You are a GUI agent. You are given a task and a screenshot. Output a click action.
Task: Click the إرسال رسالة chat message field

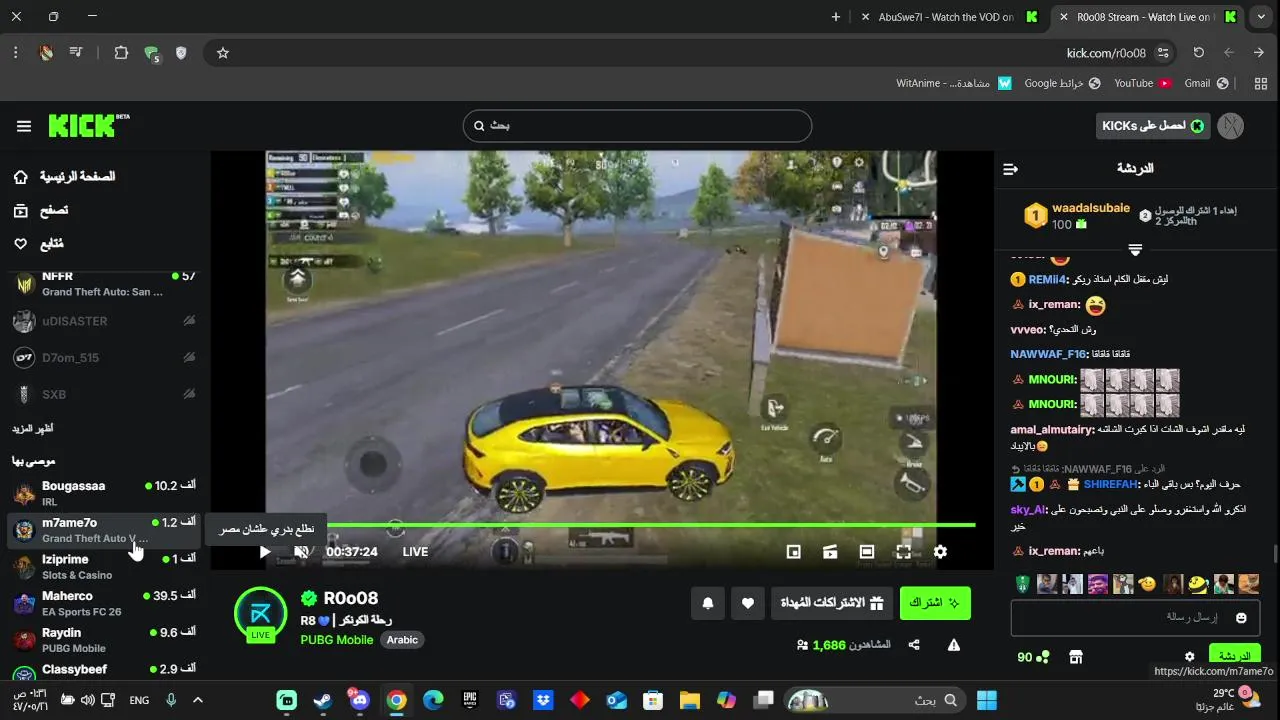[1134, 618]
